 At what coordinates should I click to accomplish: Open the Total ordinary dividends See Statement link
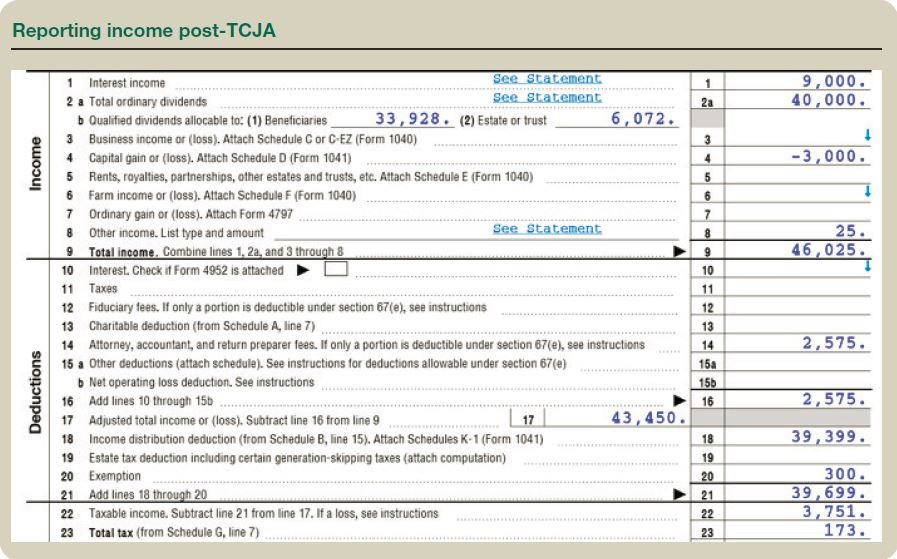(x=547, y=97)
